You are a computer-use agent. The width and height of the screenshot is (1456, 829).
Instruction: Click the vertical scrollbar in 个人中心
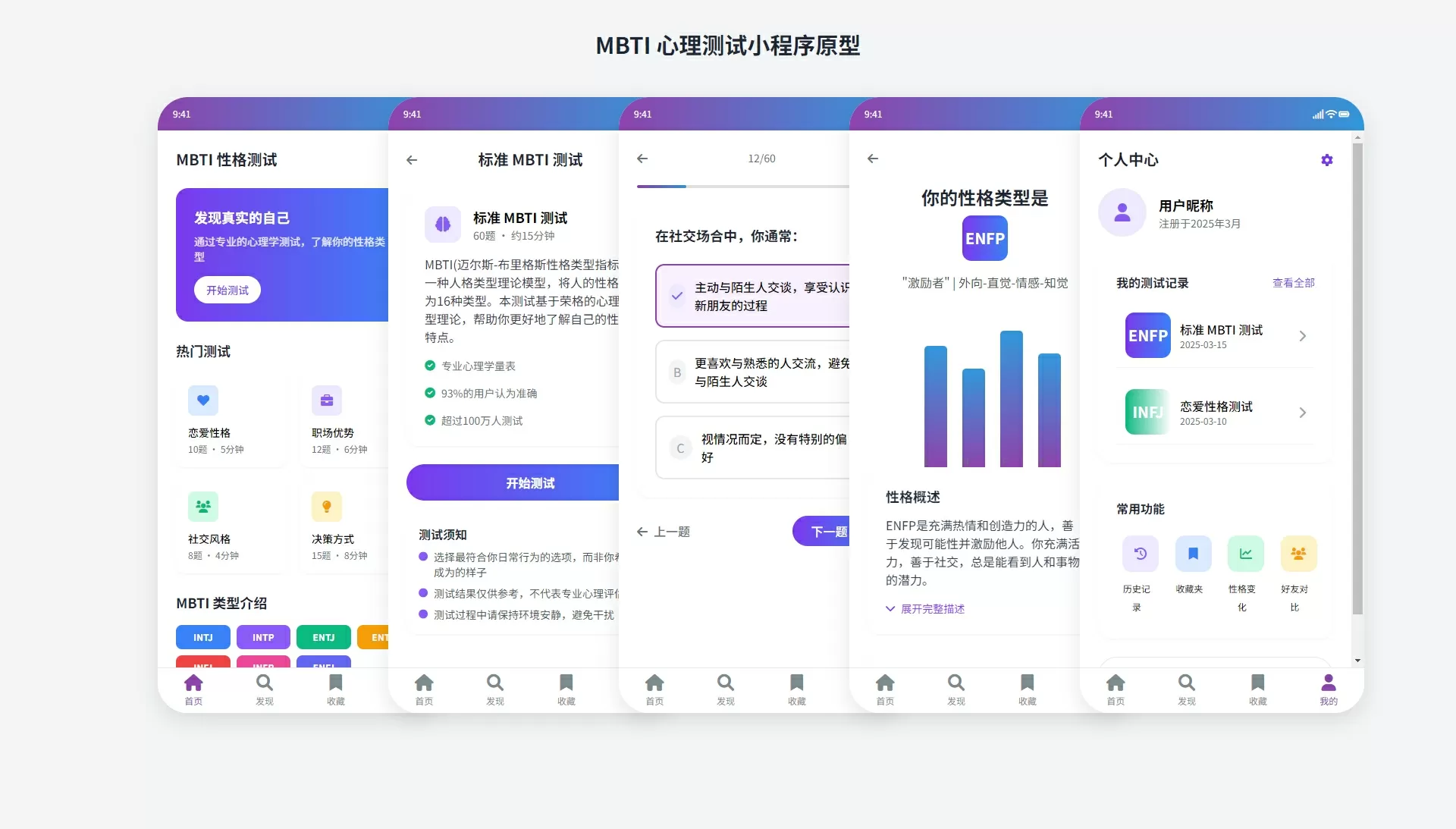click(x=1357, y=379)
